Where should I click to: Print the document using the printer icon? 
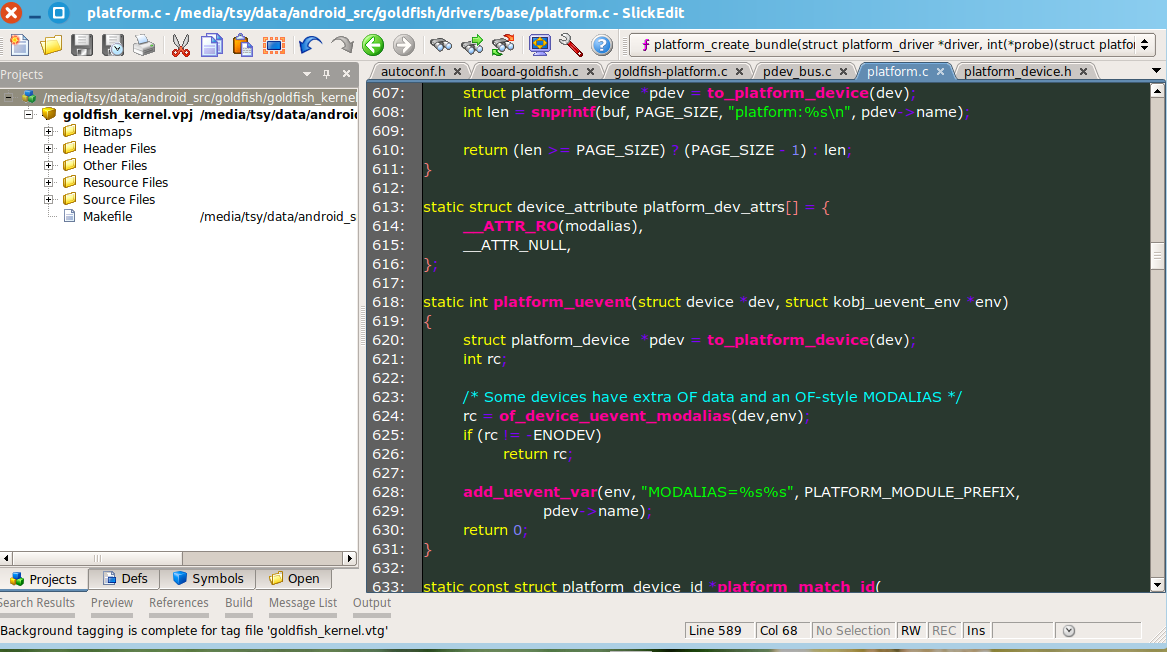(x=144, y=45)
